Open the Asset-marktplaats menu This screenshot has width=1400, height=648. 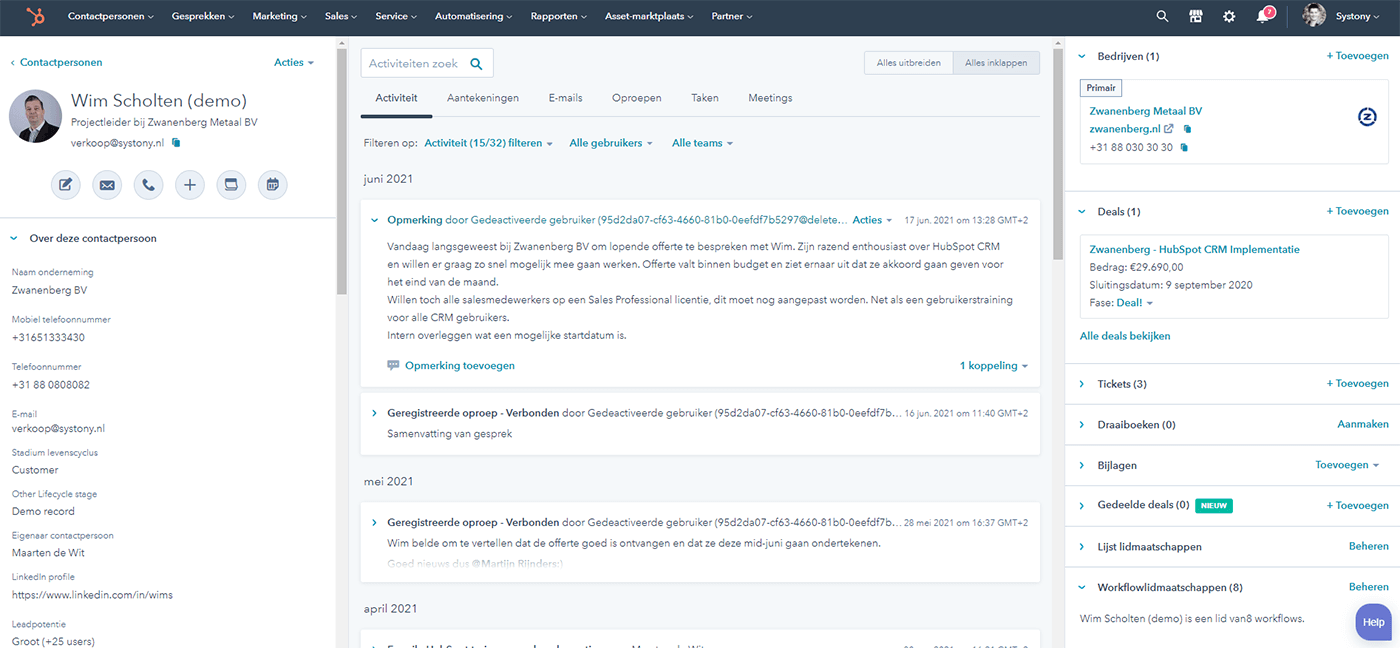click(x=649, y=17)
